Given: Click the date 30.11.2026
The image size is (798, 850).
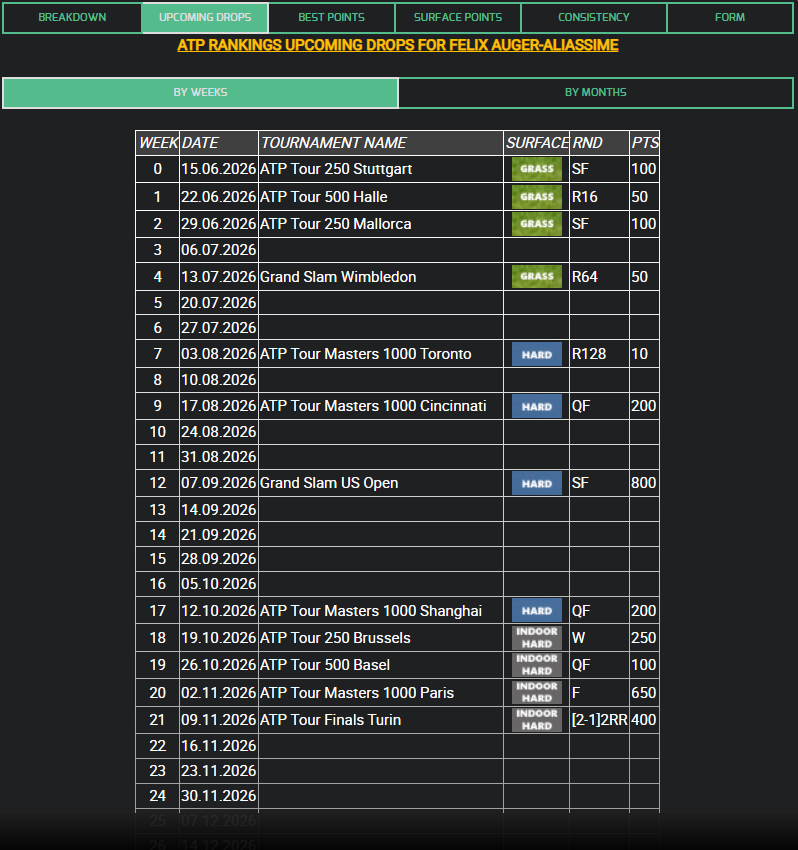Looking at the screenshot, I should coord(218,796).
